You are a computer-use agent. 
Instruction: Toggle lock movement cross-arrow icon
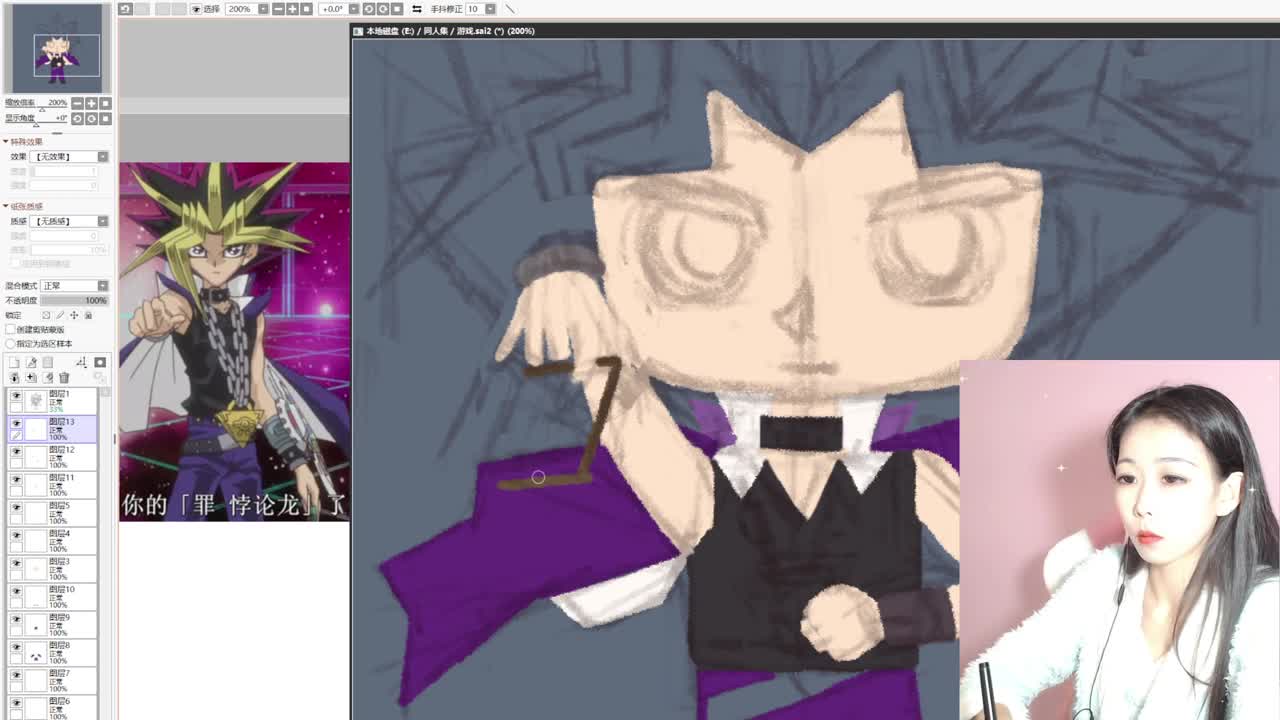pyautogui.click(x=74, y=316)
